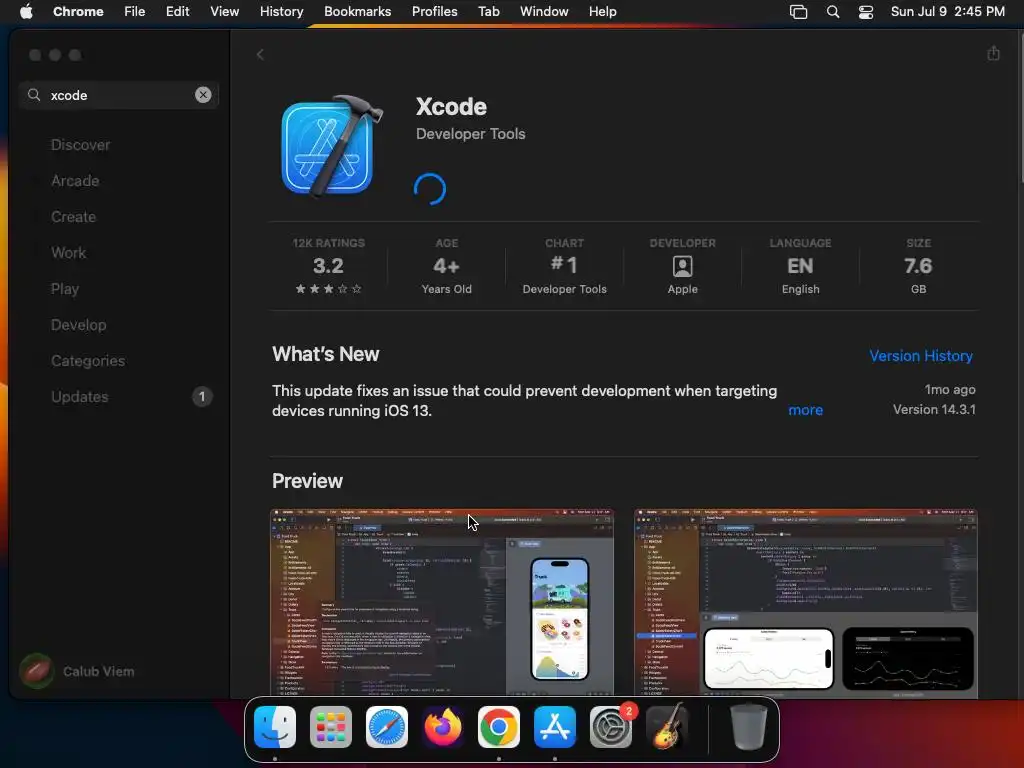Launch Safari from the Dock
Image resolution: width=1024 pixels, height=768 pixels.
(387, 727)
